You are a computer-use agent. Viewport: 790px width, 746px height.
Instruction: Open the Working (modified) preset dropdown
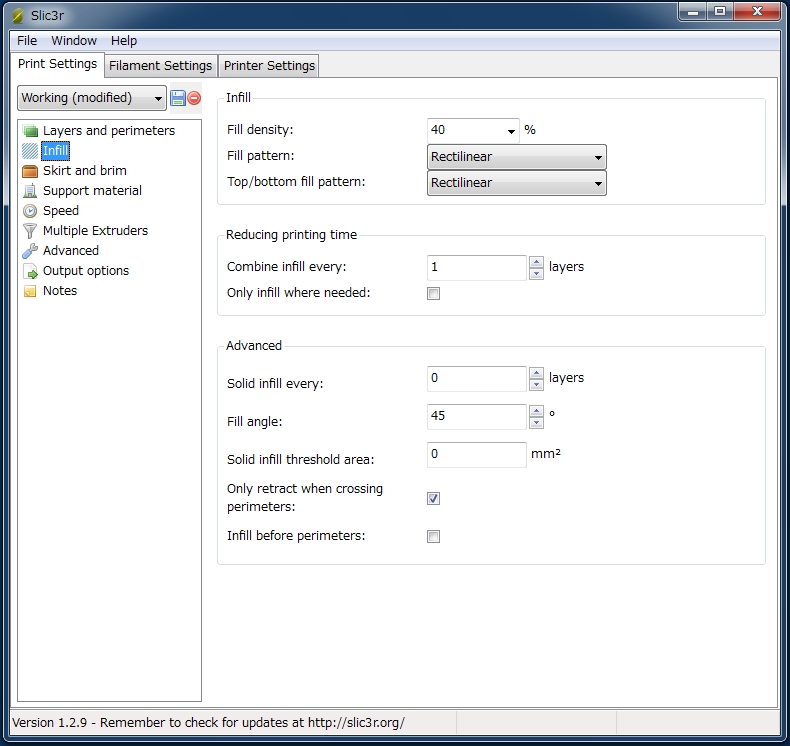[x=92, y=98]
